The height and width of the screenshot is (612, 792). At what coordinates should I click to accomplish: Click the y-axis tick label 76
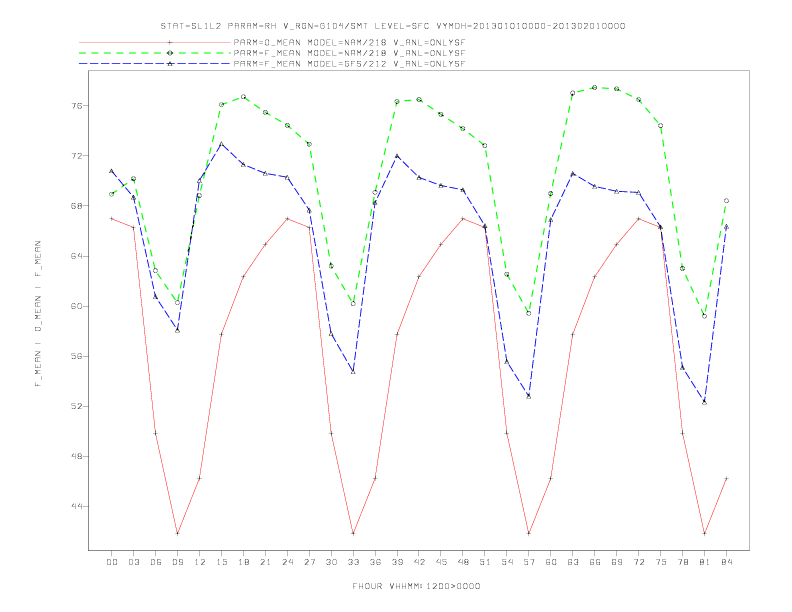tap(77, 106)
